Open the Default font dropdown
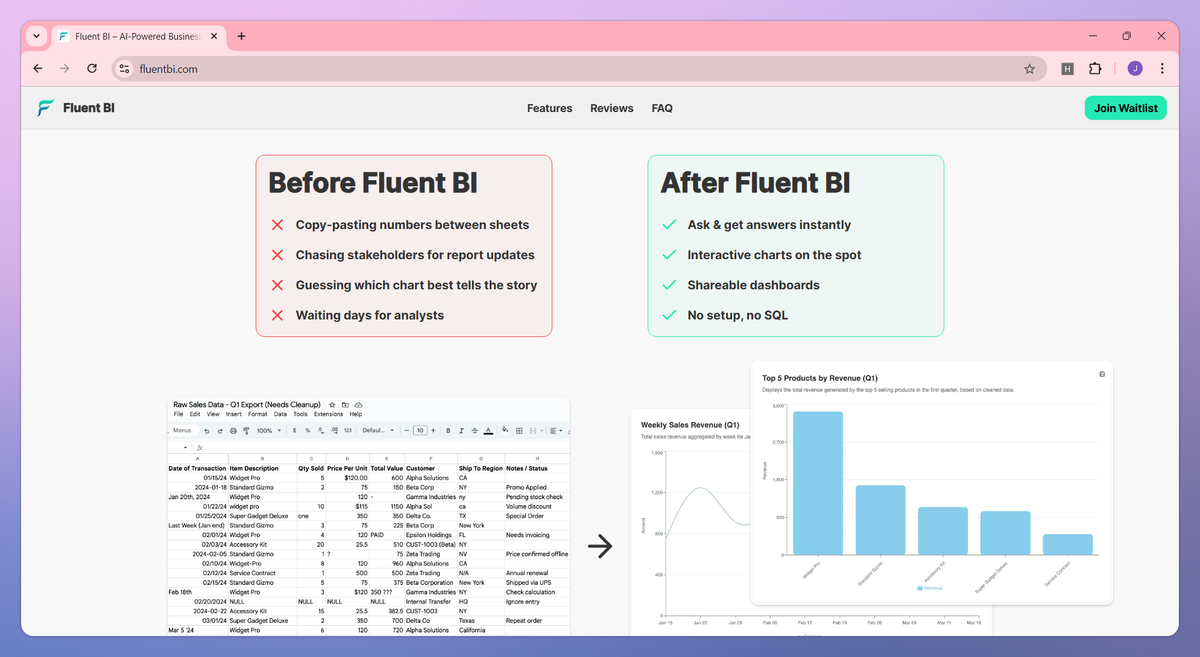1200x657 pixels. pos(378,431)
